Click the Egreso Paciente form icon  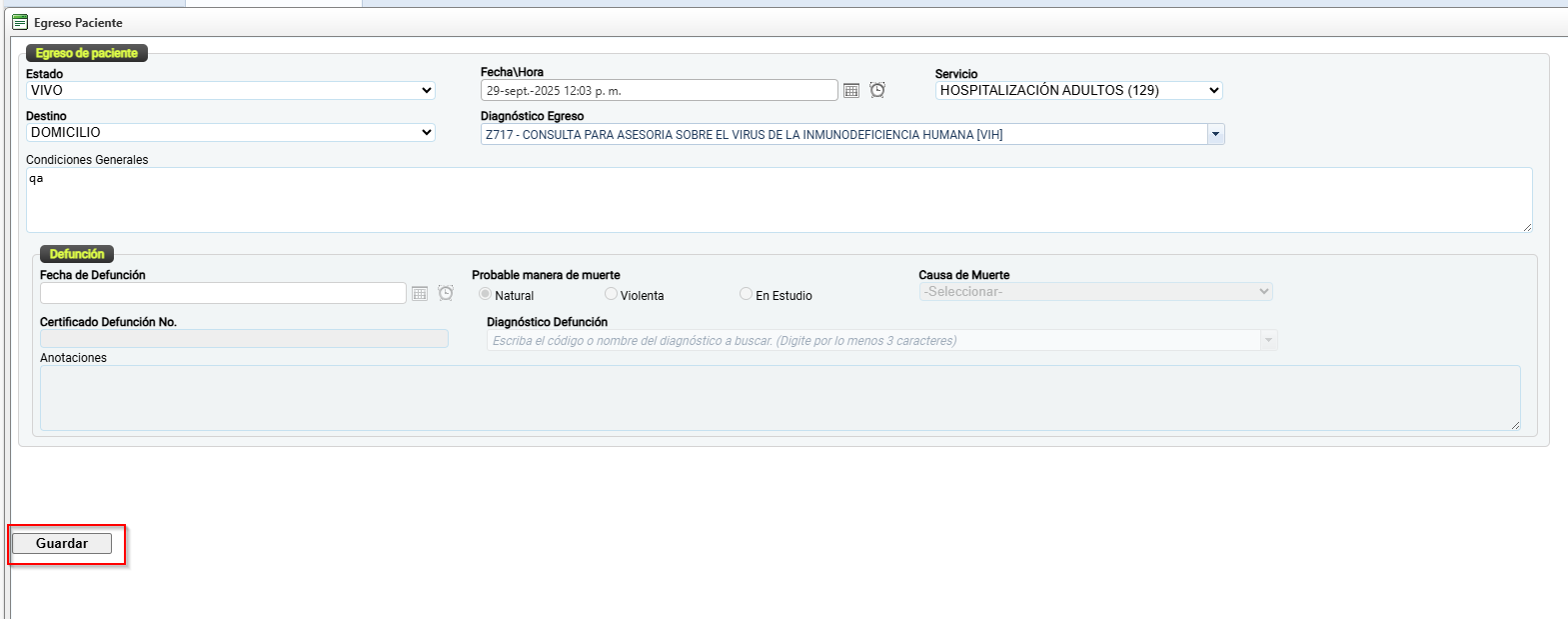pyautogui.click(x=20, y=22)
